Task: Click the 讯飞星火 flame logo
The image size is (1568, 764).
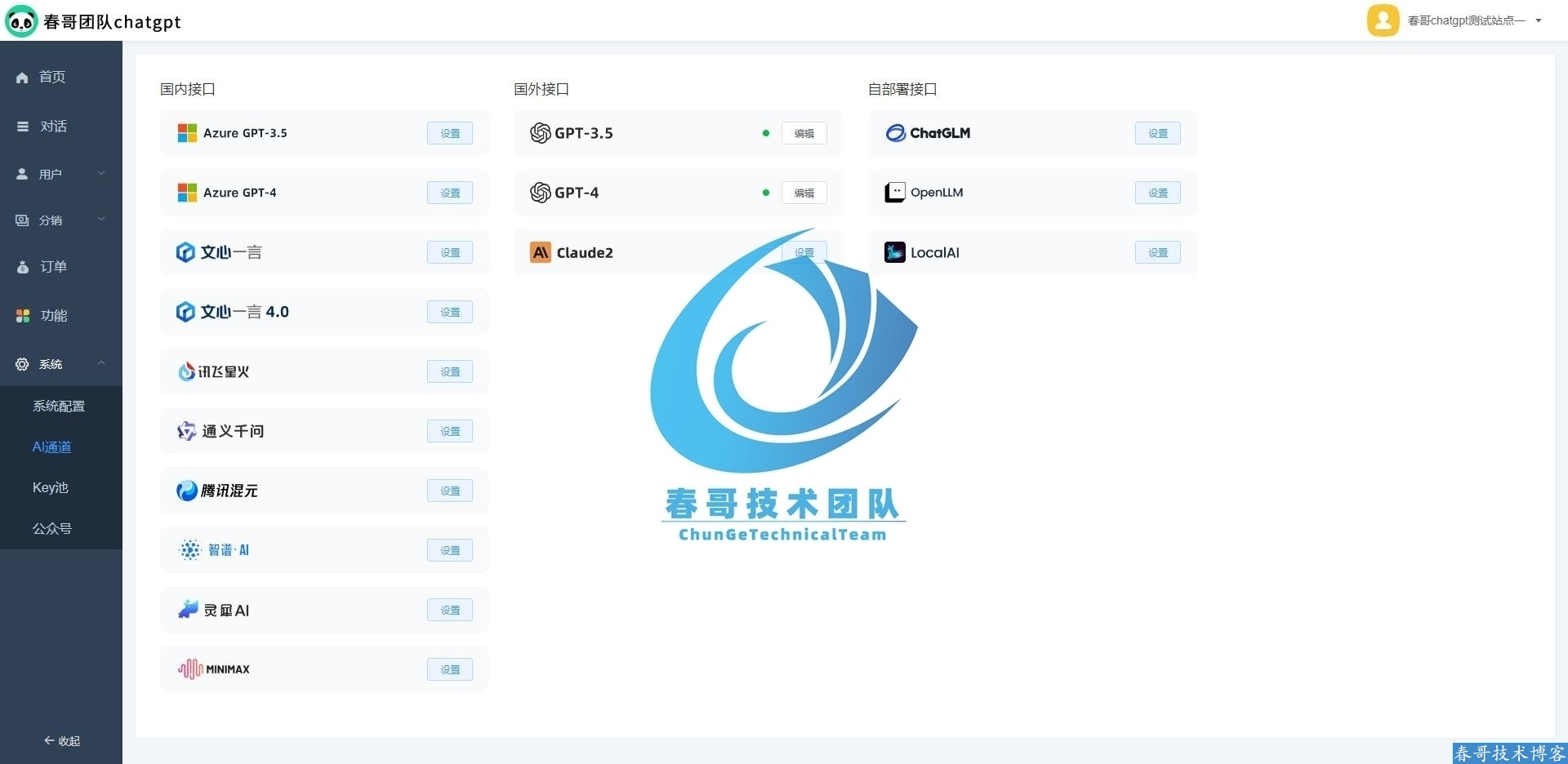Action: [186, 371]
